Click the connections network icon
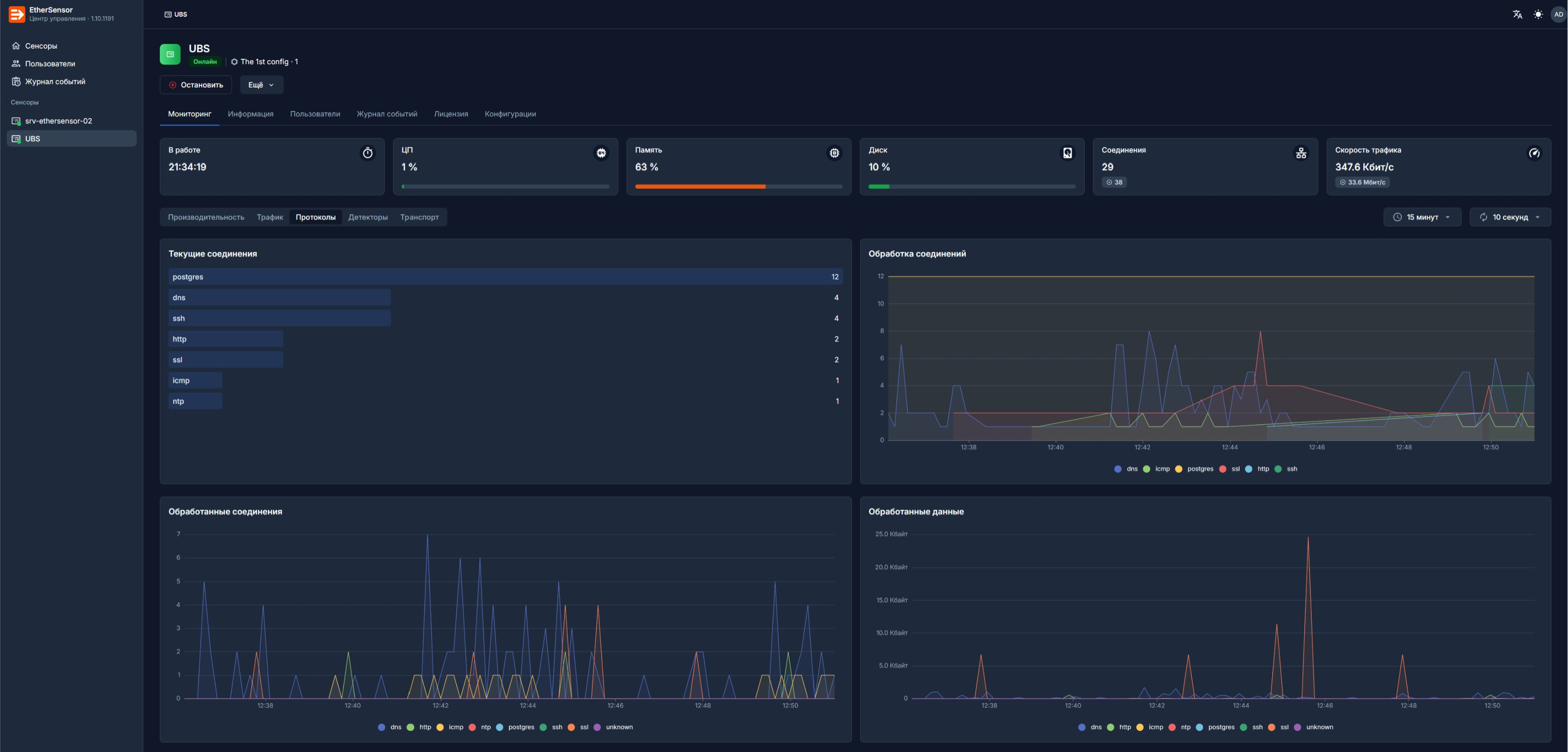 pos(1301,153)
